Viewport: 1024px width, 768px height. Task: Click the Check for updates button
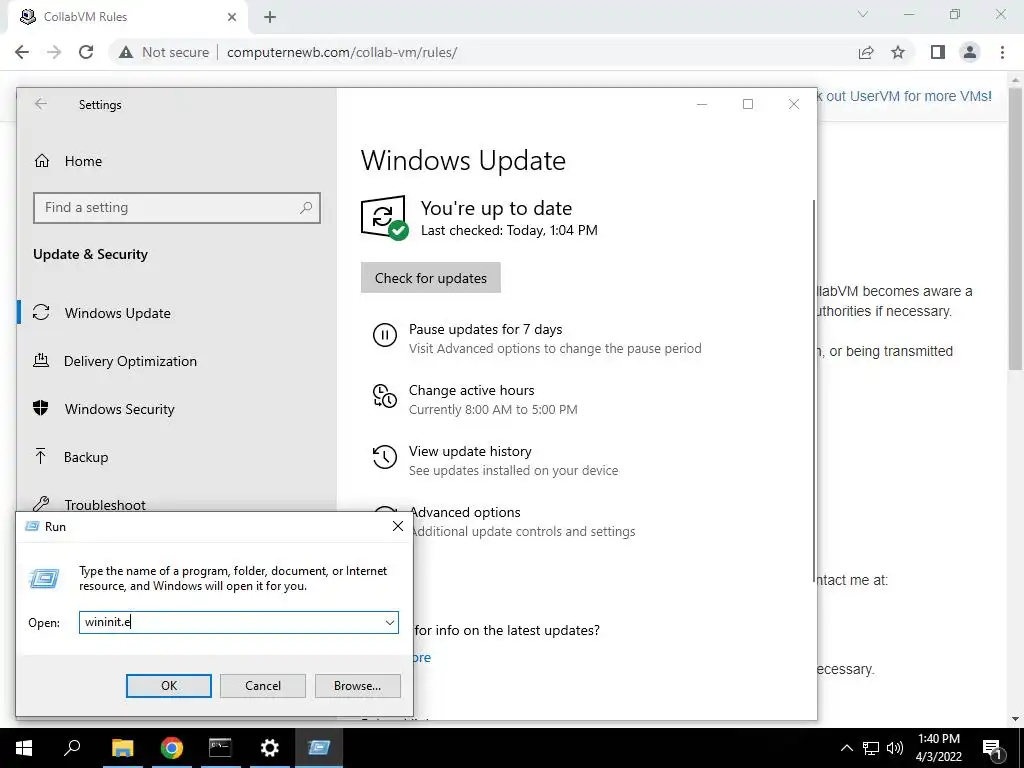[430, 278]
